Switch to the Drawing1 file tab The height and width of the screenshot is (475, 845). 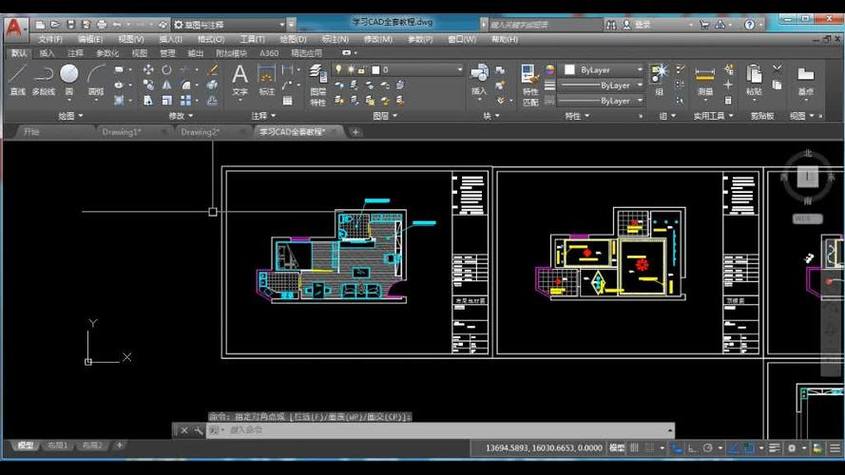[x=122, y=132]
